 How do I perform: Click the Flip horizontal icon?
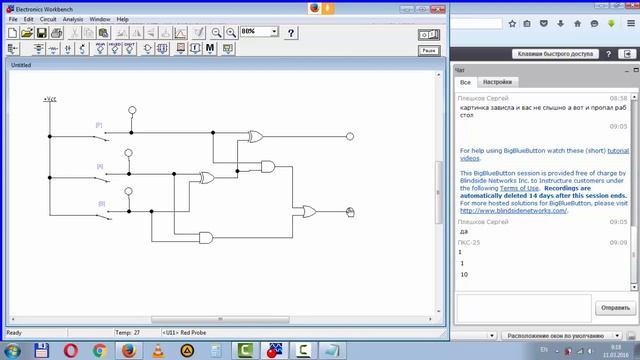[136, 33]
